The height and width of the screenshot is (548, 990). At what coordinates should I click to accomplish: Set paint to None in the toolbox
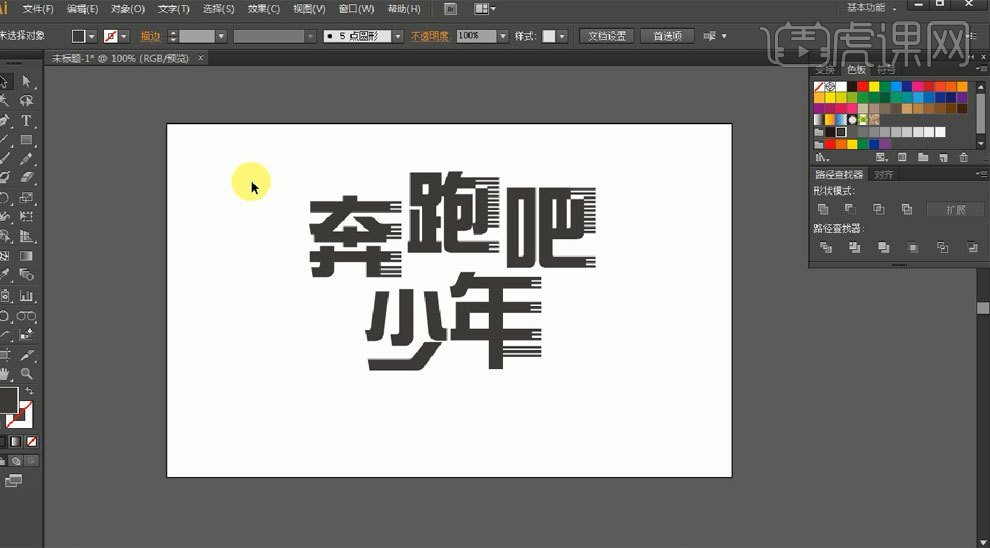pos(33,441)
